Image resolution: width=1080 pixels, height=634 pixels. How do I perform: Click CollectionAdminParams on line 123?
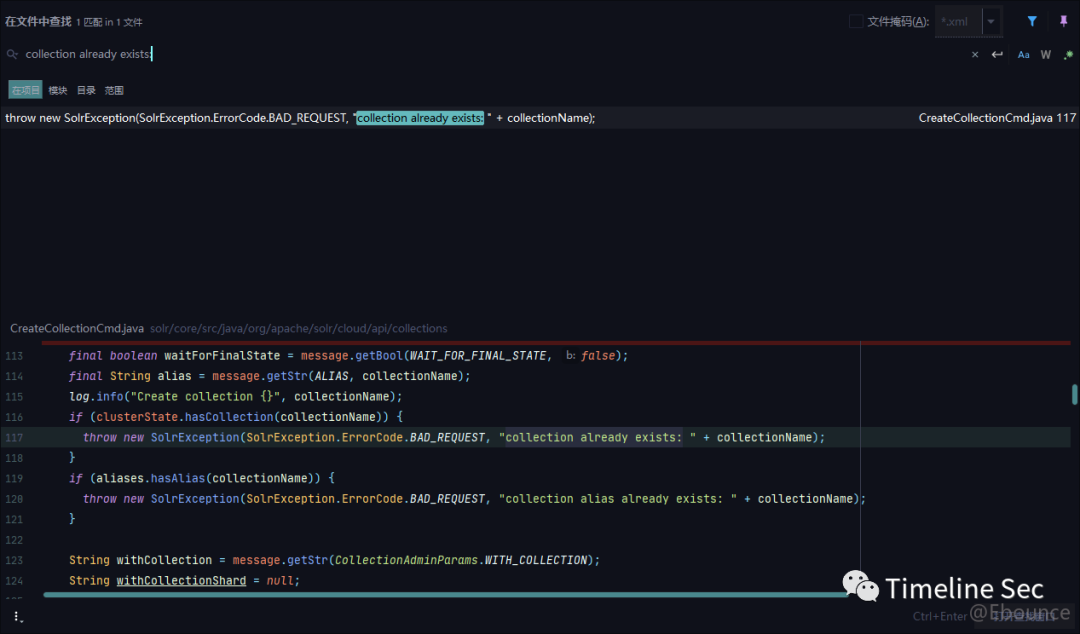click(x=406, y=560)
